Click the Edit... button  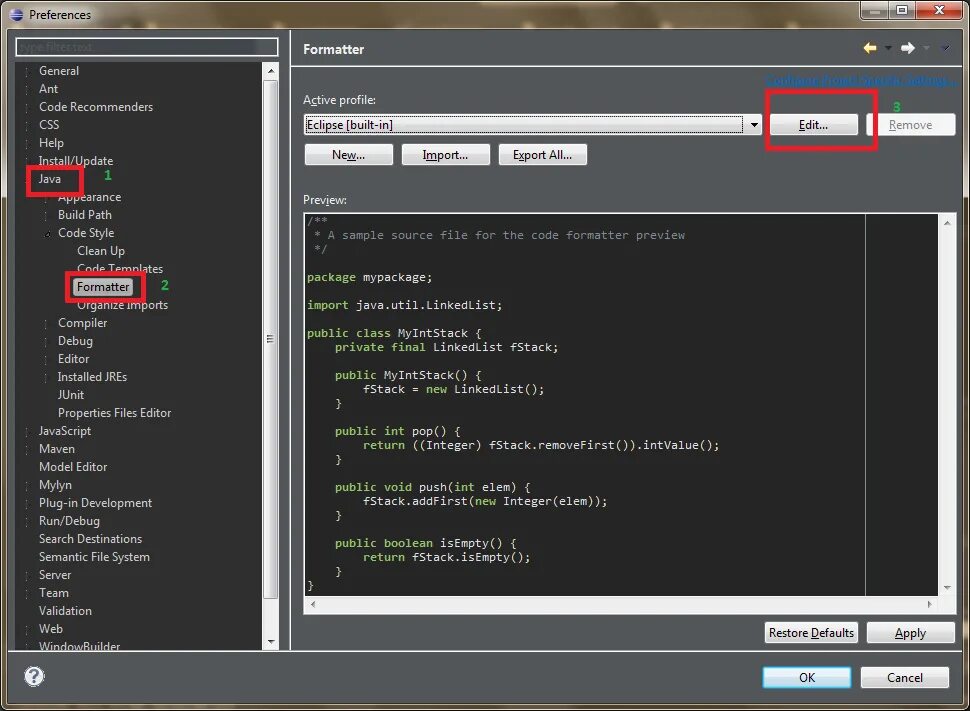pos(813,125)
